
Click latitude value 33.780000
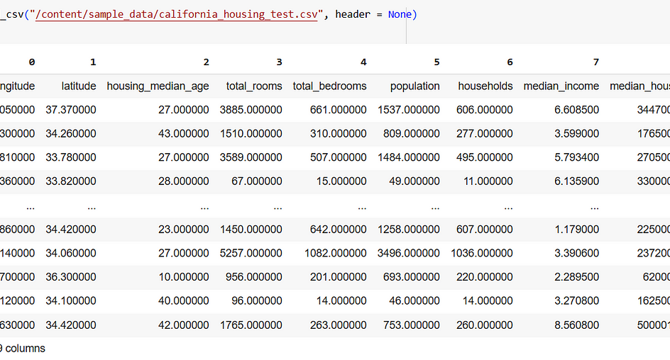click(x=71, y=158)
